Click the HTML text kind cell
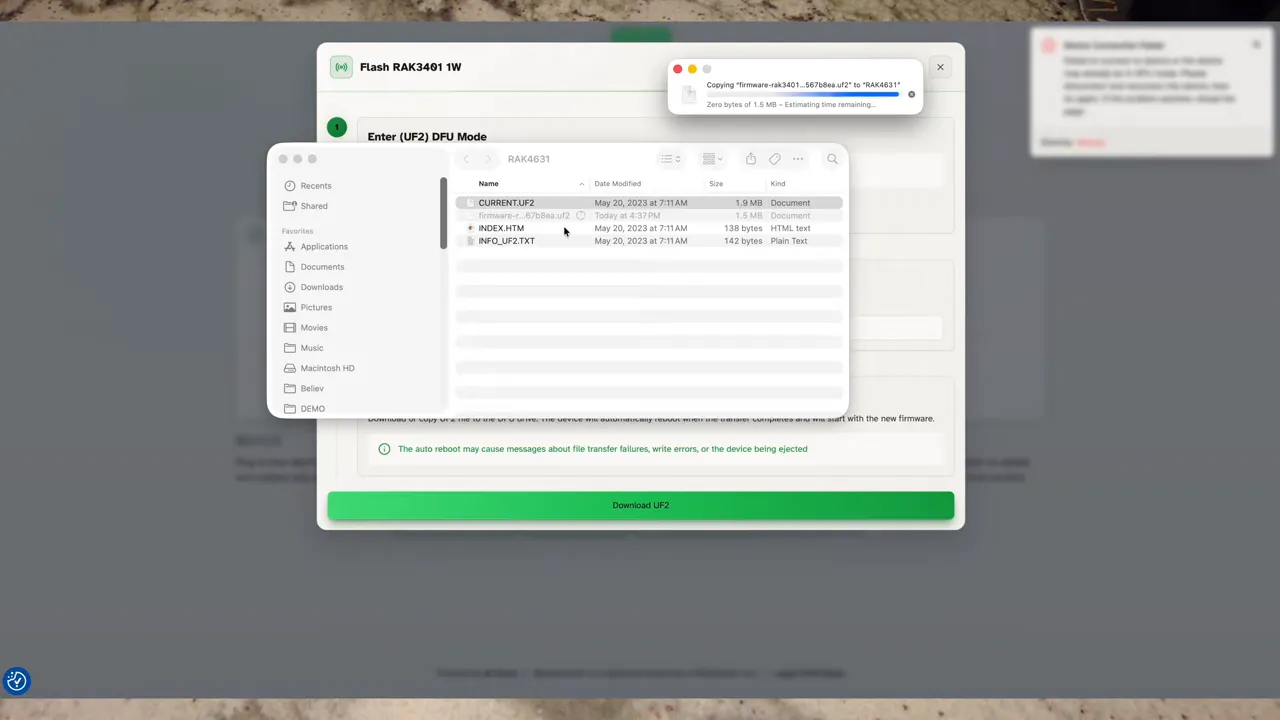The width and height of the screenshot is (1280, 720). 790,228
